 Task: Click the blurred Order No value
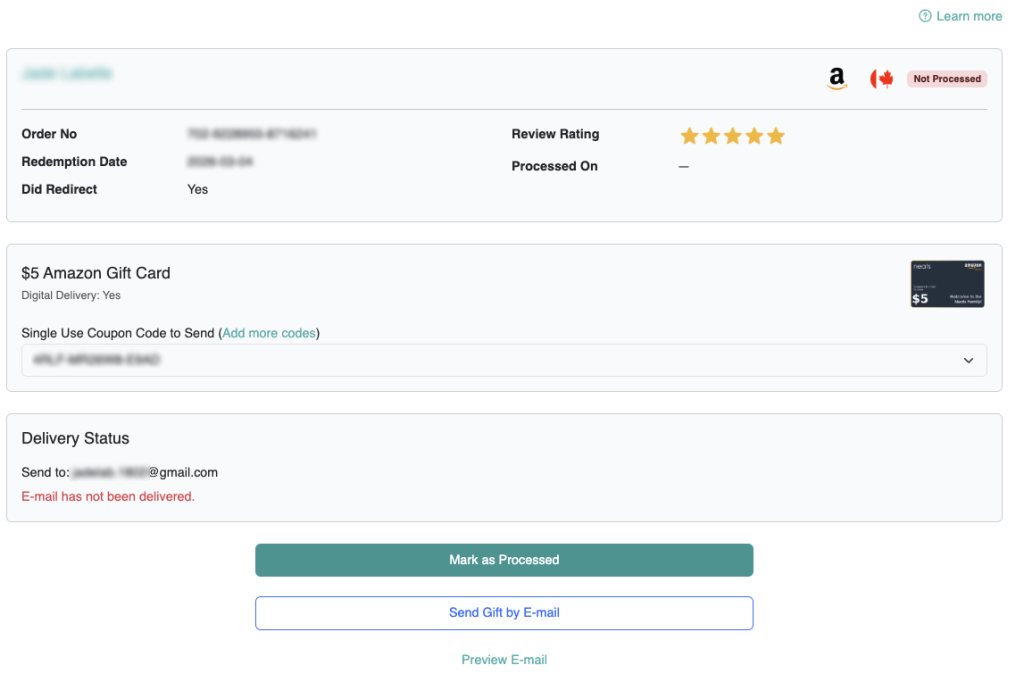click(252, 134)
